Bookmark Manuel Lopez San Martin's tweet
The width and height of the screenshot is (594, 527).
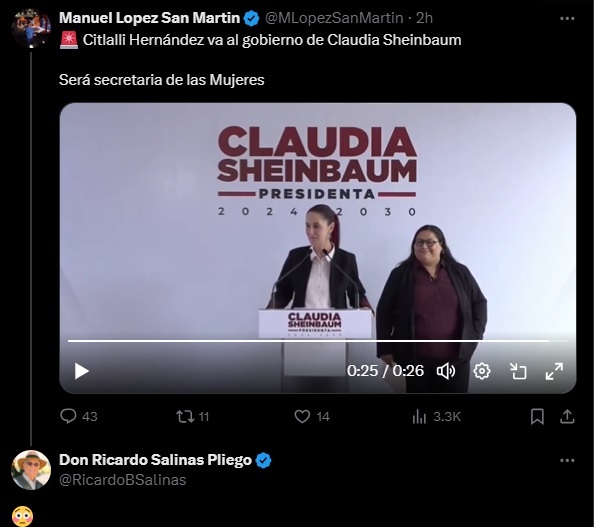[537, 417]
